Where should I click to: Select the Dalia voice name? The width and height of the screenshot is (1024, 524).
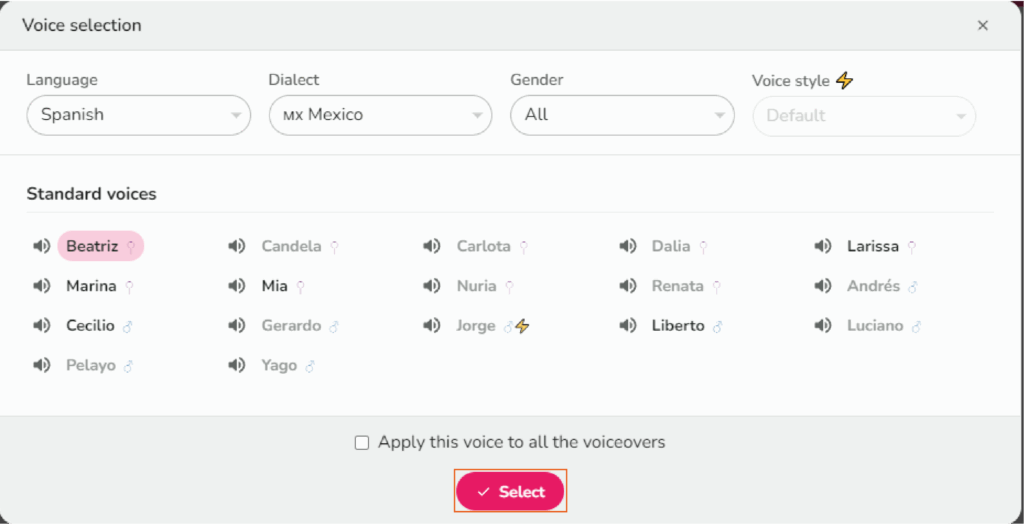[x=671, y=246]
